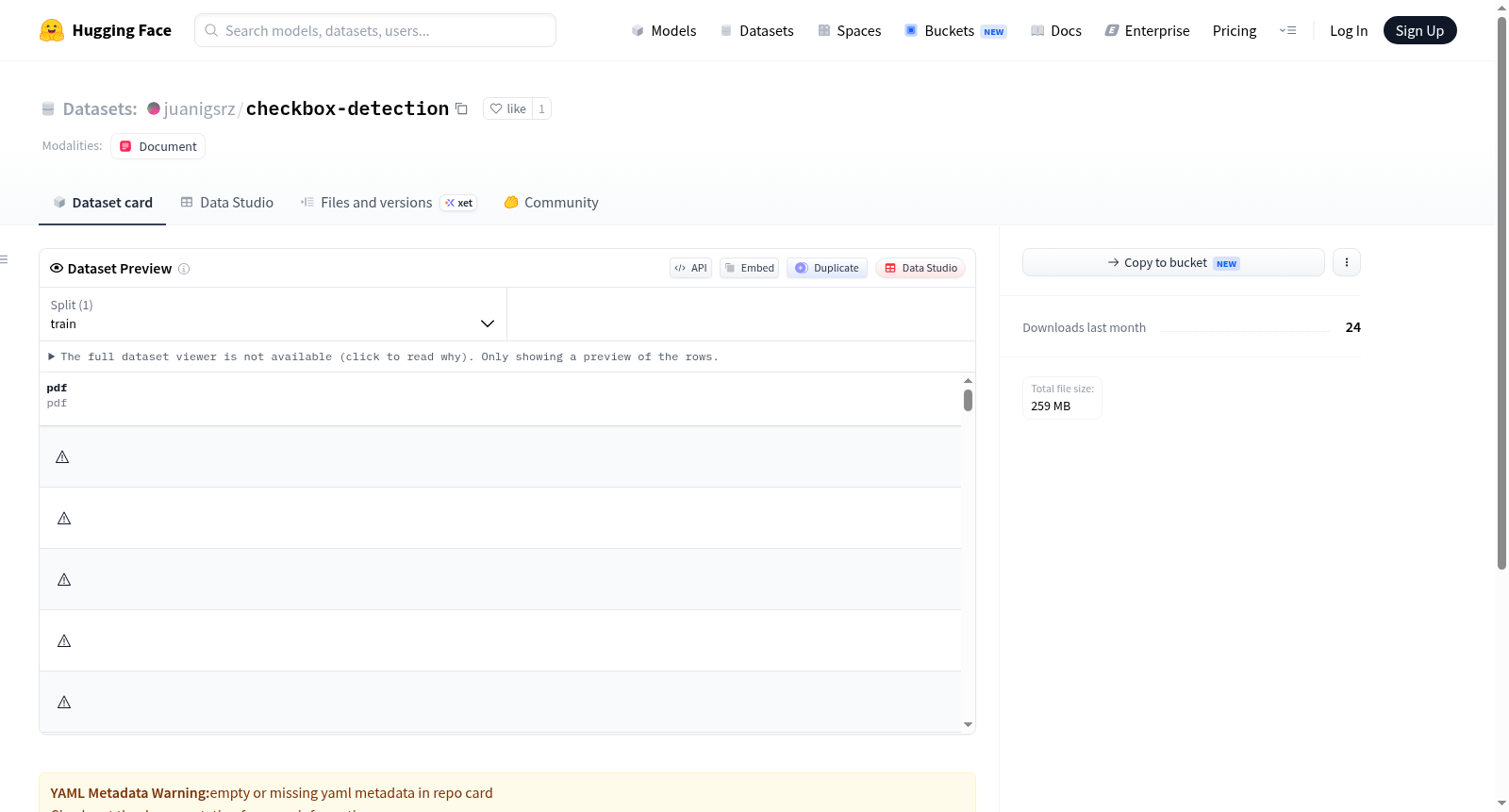This screenshot has height=812, width=1509.
Task: Click the juanigsrz user avatar
Action: point(154,108)
